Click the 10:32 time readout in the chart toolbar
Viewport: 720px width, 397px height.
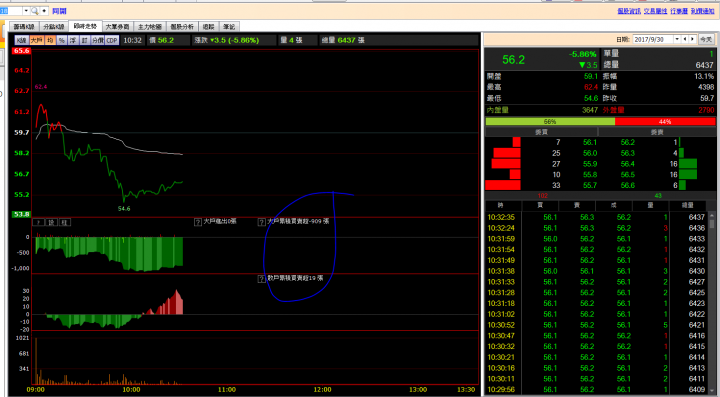(132, 40)
